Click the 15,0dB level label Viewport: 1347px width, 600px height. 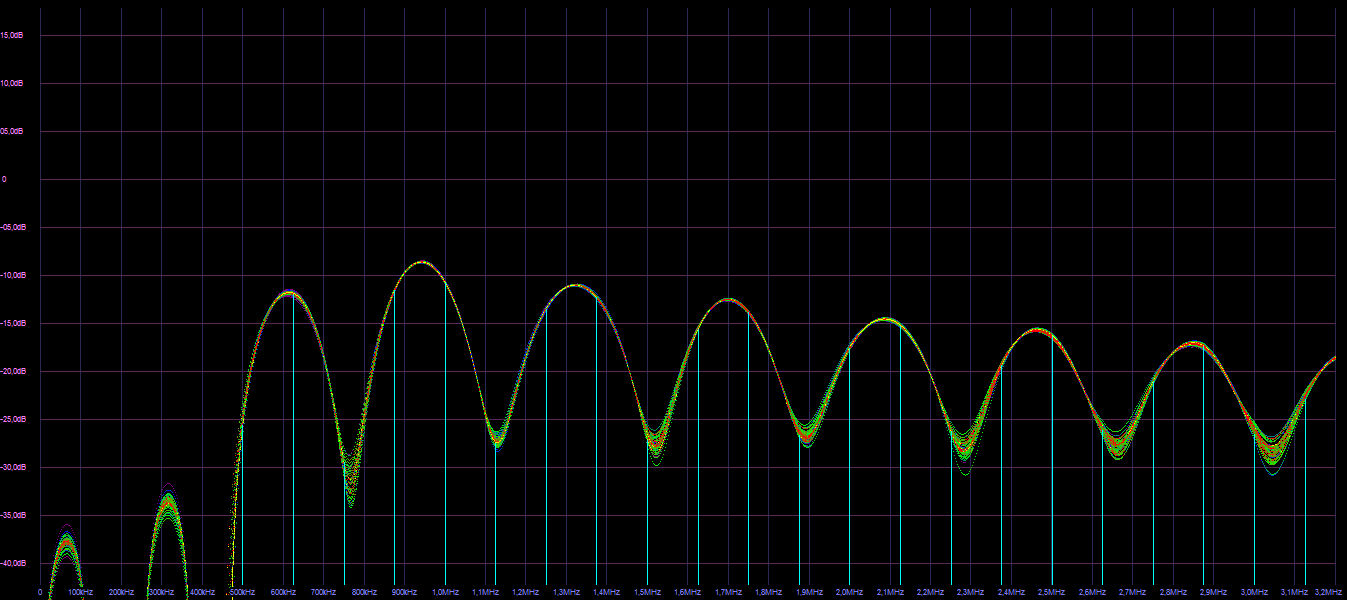tap(12, 35)
